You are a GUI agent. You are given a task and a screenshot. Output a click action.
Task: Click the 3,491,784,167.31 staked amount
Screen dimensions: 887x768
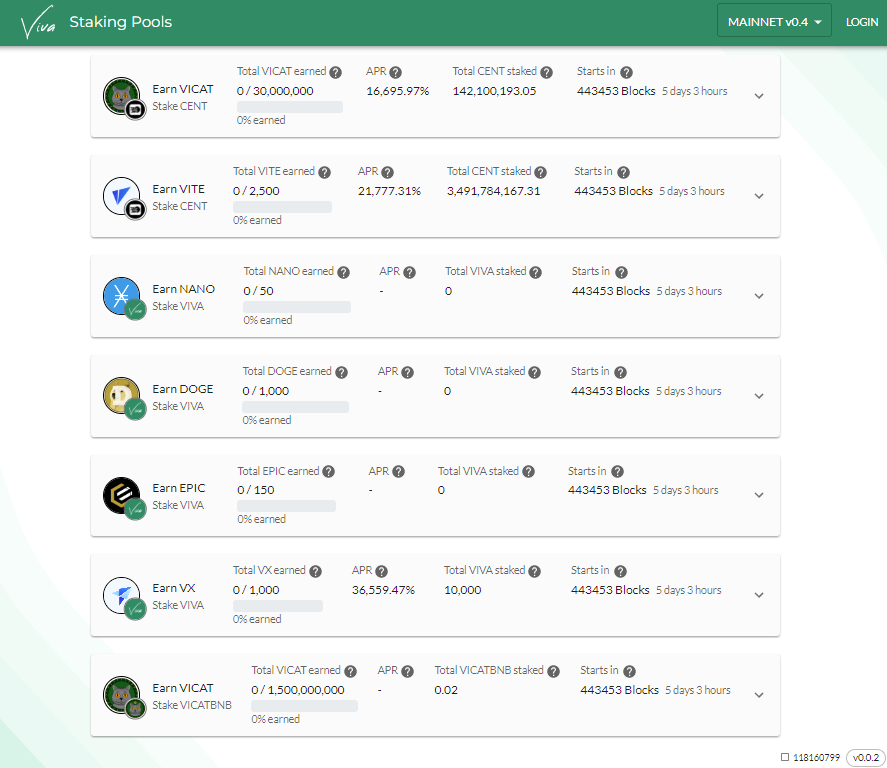tap(493, 191)
